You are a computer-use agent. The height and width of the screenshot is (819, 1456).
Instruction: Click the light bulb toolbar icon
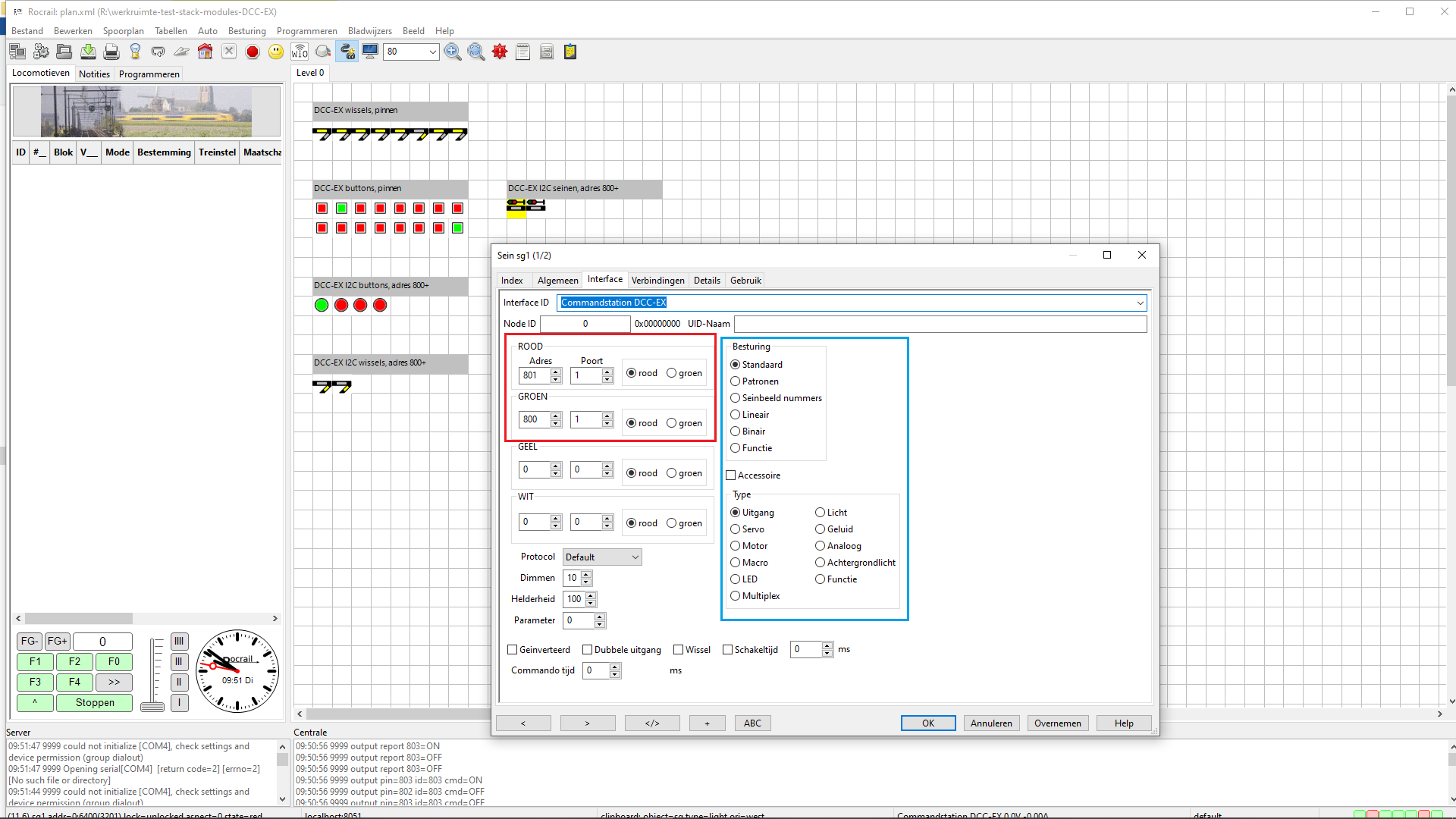(135, 52)
